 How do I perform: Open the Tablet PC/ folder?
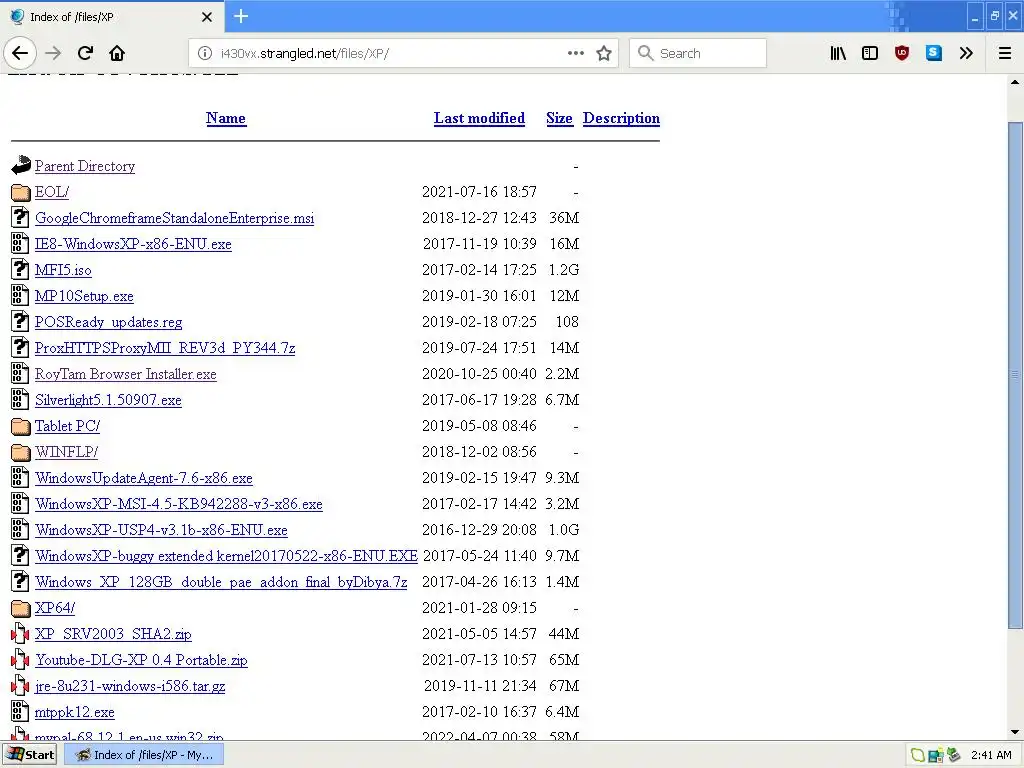(67, 426)
